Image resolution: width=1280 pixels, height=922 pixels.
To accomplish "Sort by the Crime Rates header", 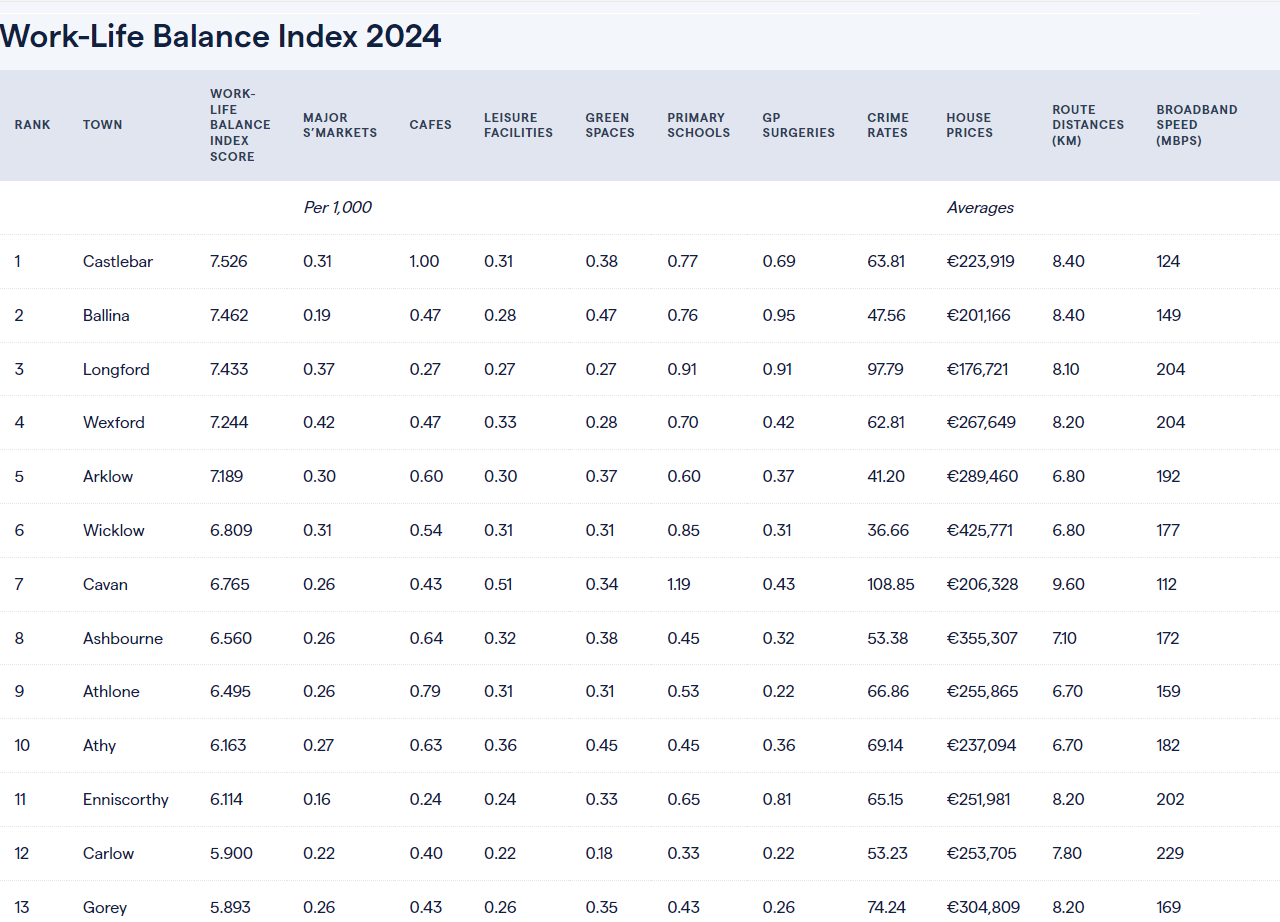I will tap(888, 125).
